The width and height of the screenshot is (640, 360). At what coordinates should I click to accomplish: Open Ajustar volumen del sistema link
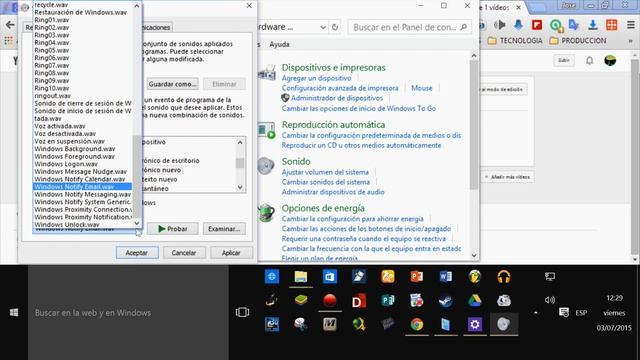[325, 172]
